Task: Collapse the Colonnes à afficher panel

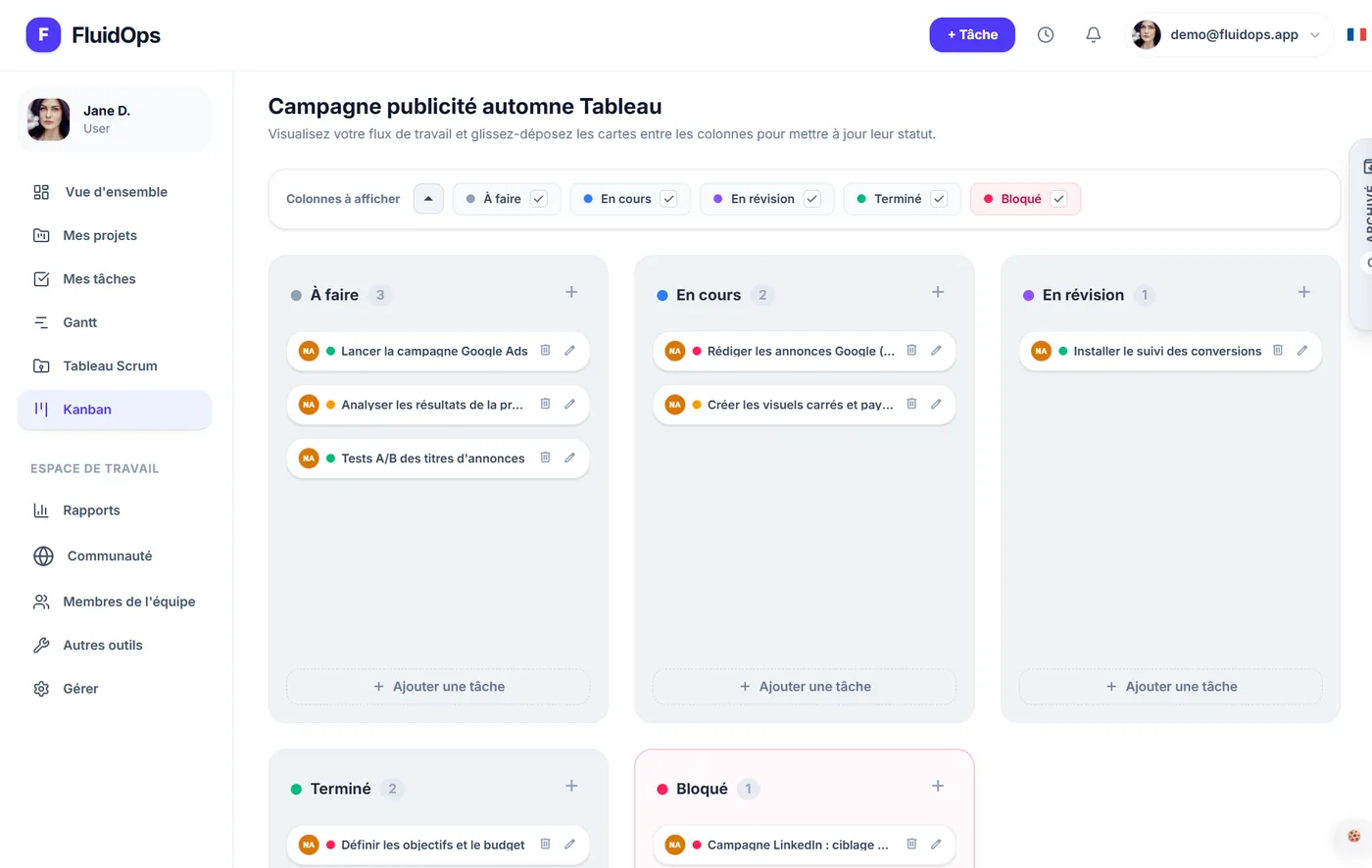Action: [x=428, y=199]
